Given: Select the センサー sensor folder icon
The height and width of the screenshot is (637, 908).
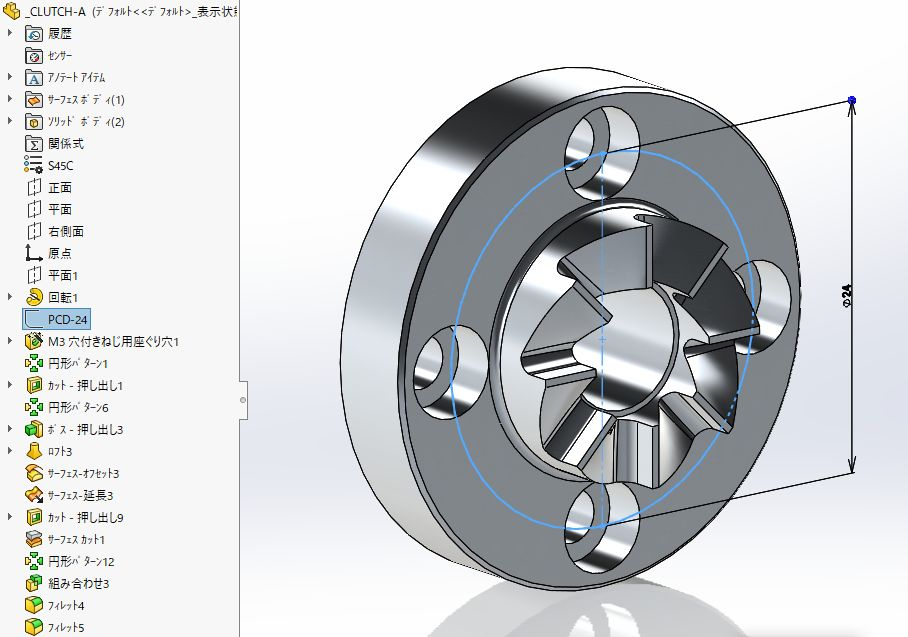Looking at the screenshot, I should [x=34, y=56].
